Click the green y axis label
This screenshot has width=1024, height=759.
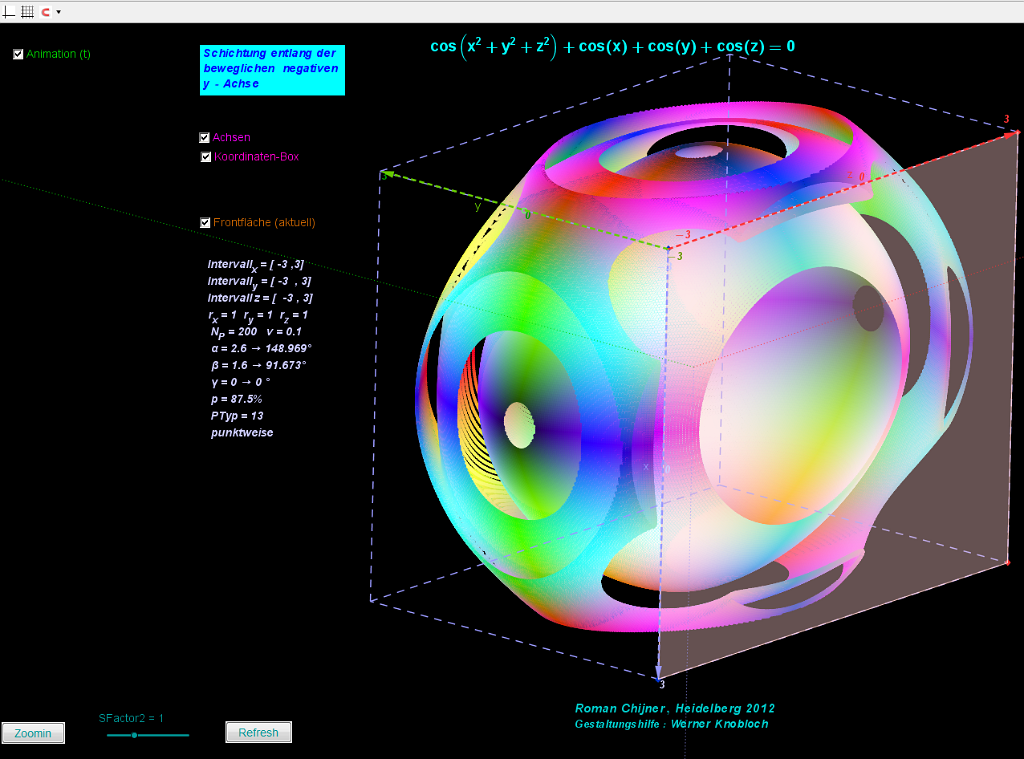coord(477,207)
